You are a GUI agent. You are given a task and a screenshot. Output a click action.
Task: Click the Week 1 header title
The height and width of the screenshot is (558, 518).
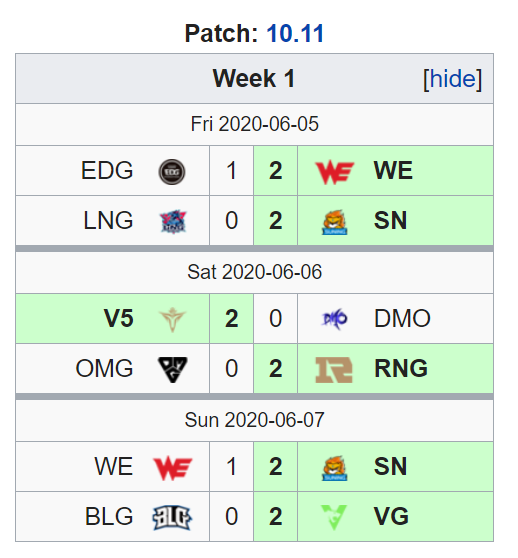tap(254, 78)
